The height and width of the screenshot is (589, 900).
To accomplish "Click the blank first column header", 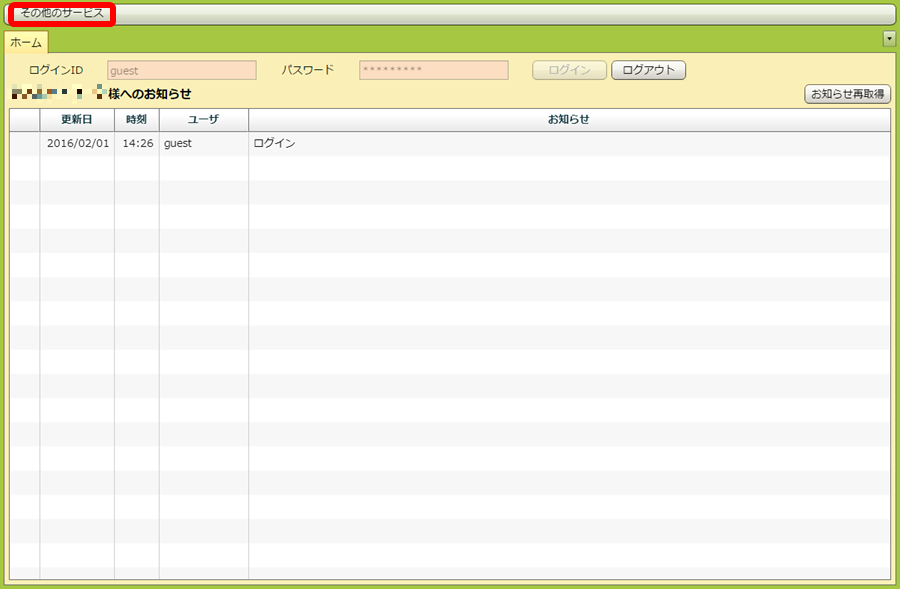I will [25, 120].
